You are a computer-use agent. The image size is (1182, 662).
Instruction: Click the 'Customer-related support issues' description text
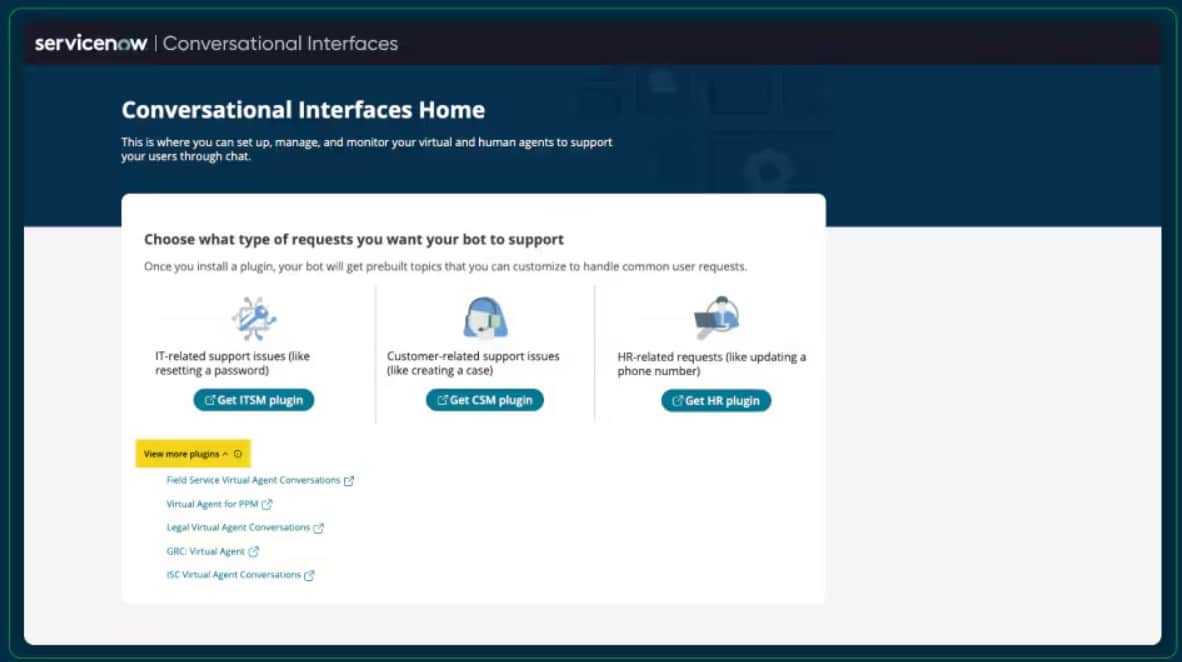473,363
